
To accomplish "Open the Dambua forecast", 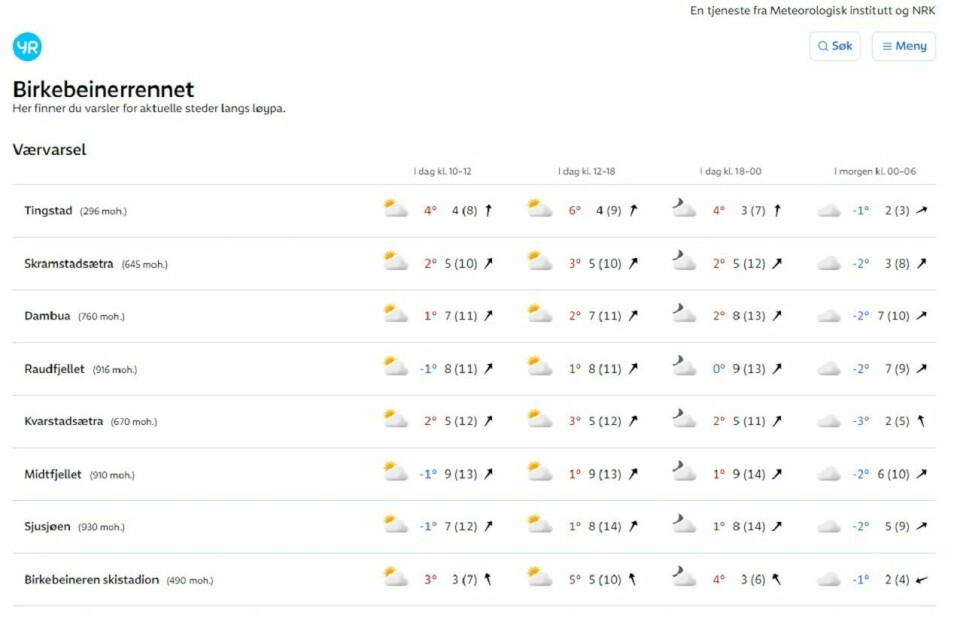I will click(x=48, y=316).
